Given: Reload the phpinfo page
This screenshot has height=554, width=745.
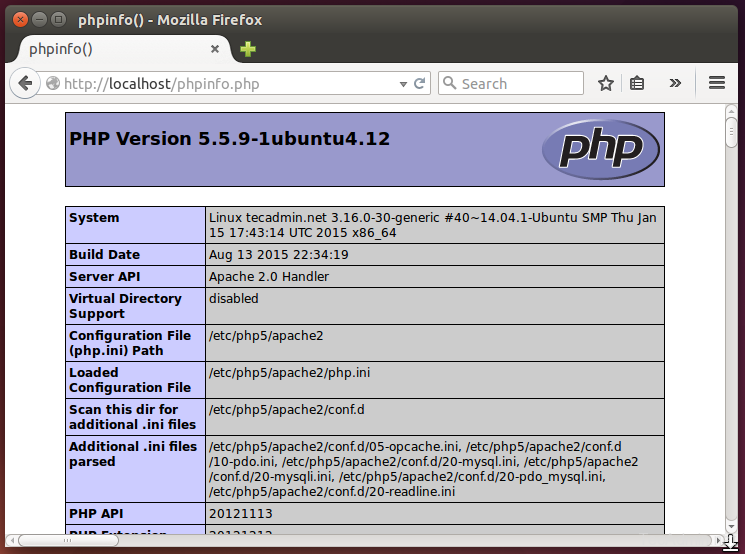Looking at the screenshot, I should click(420, 84).
